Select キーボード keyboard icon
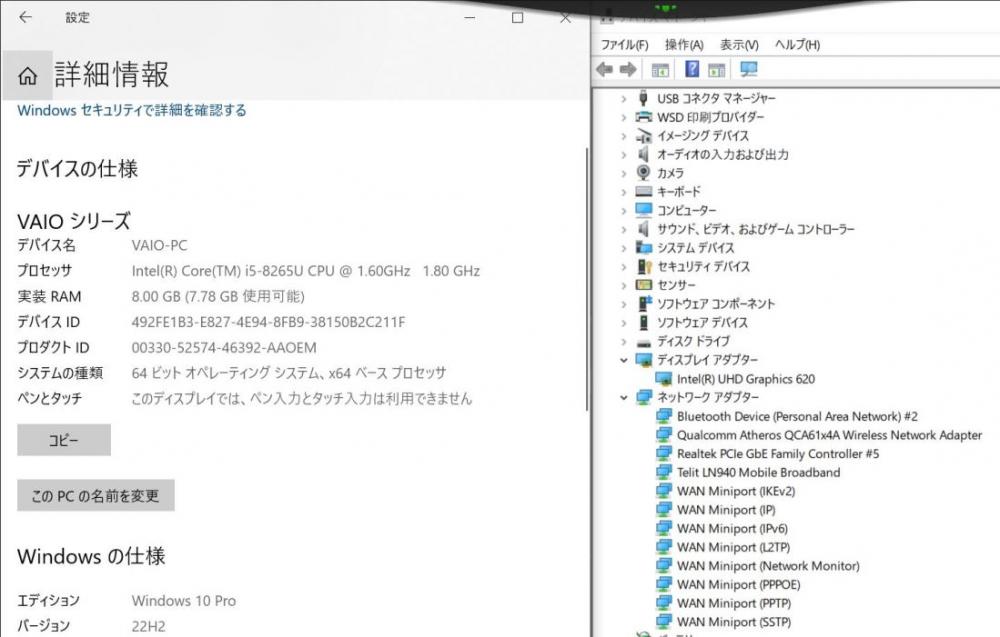This screenshot has height=637, width=1000. tap(644, 191)
